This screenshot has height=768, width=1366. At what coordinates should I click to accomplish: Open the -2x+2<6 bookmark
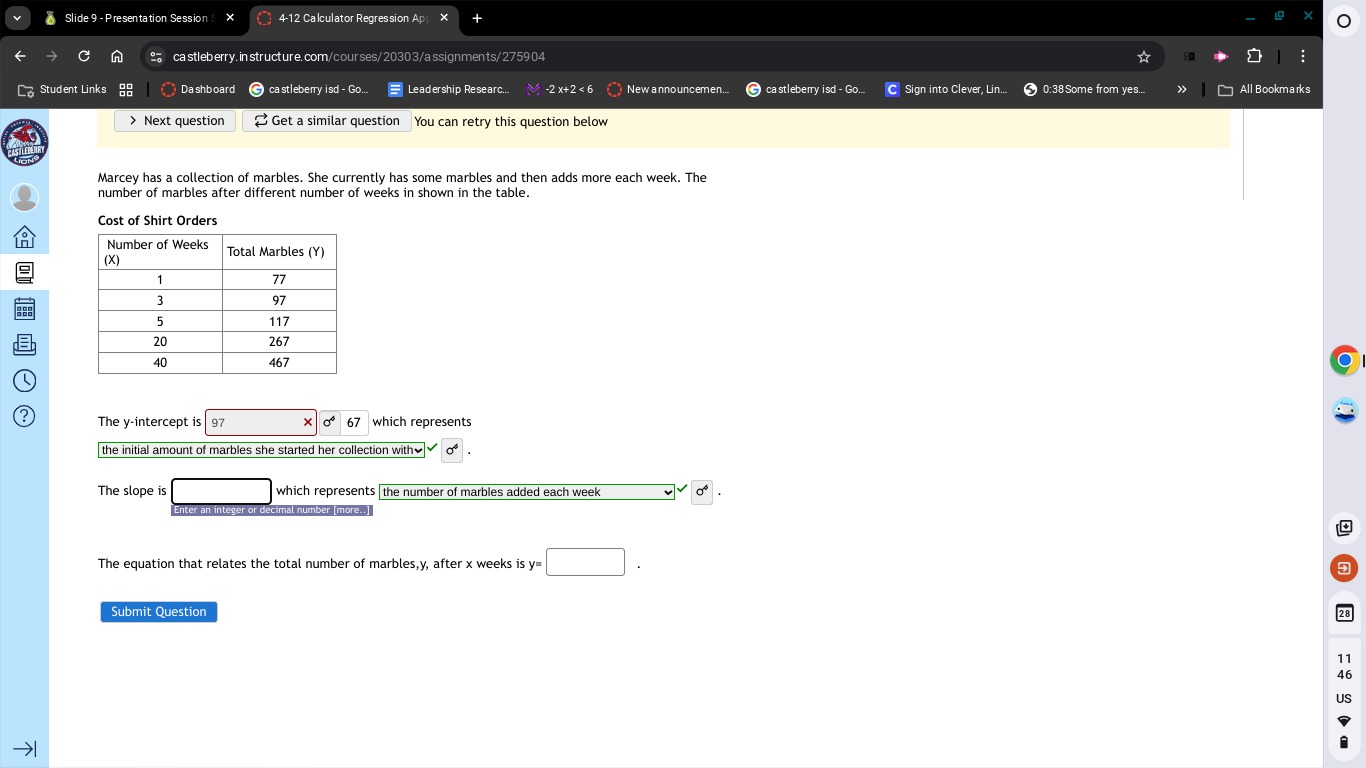[x=560, y=89]
